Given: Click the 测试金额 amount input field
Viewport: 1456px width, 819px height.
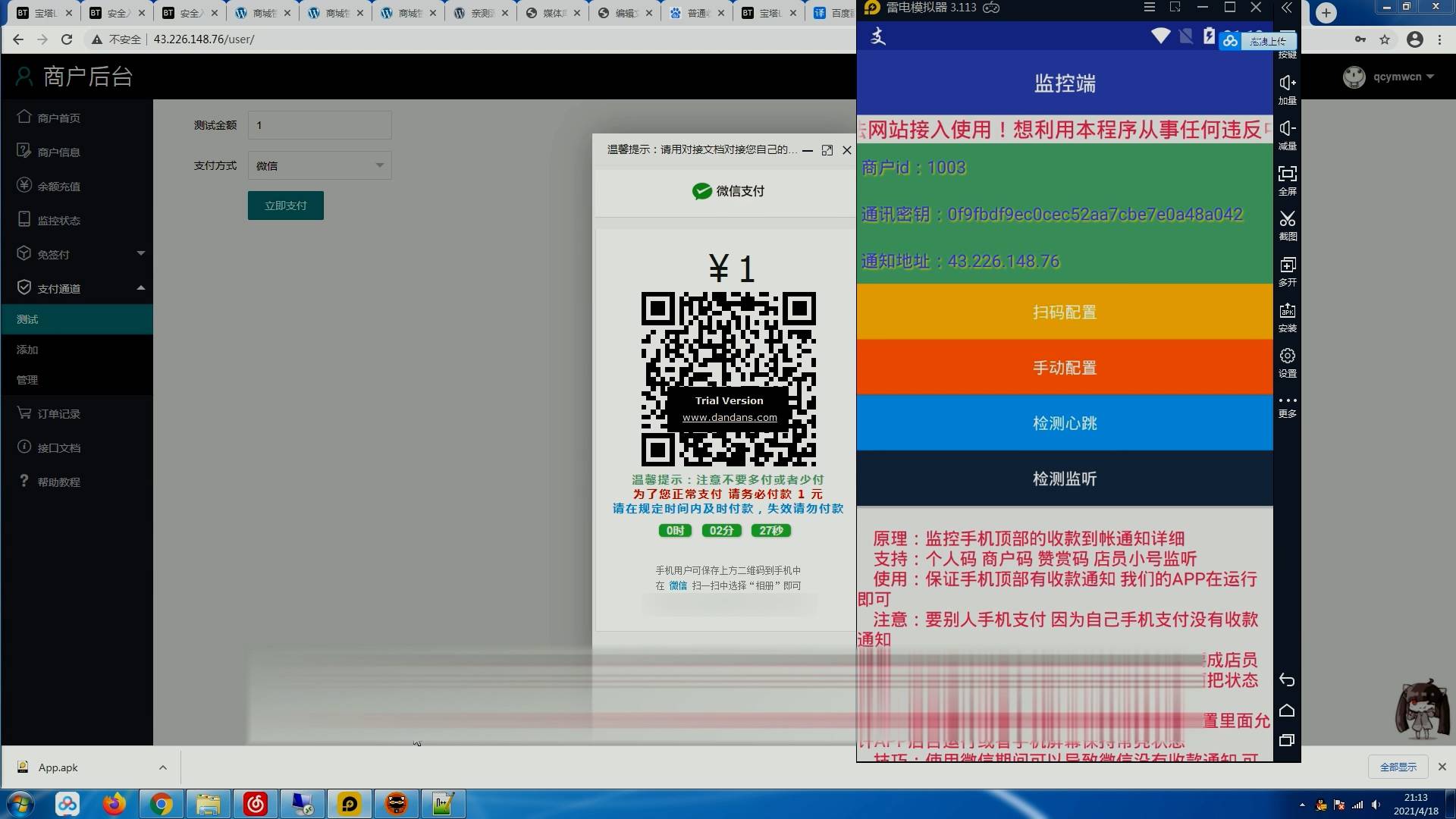Looking at the screenshot, I should point(319,125).
